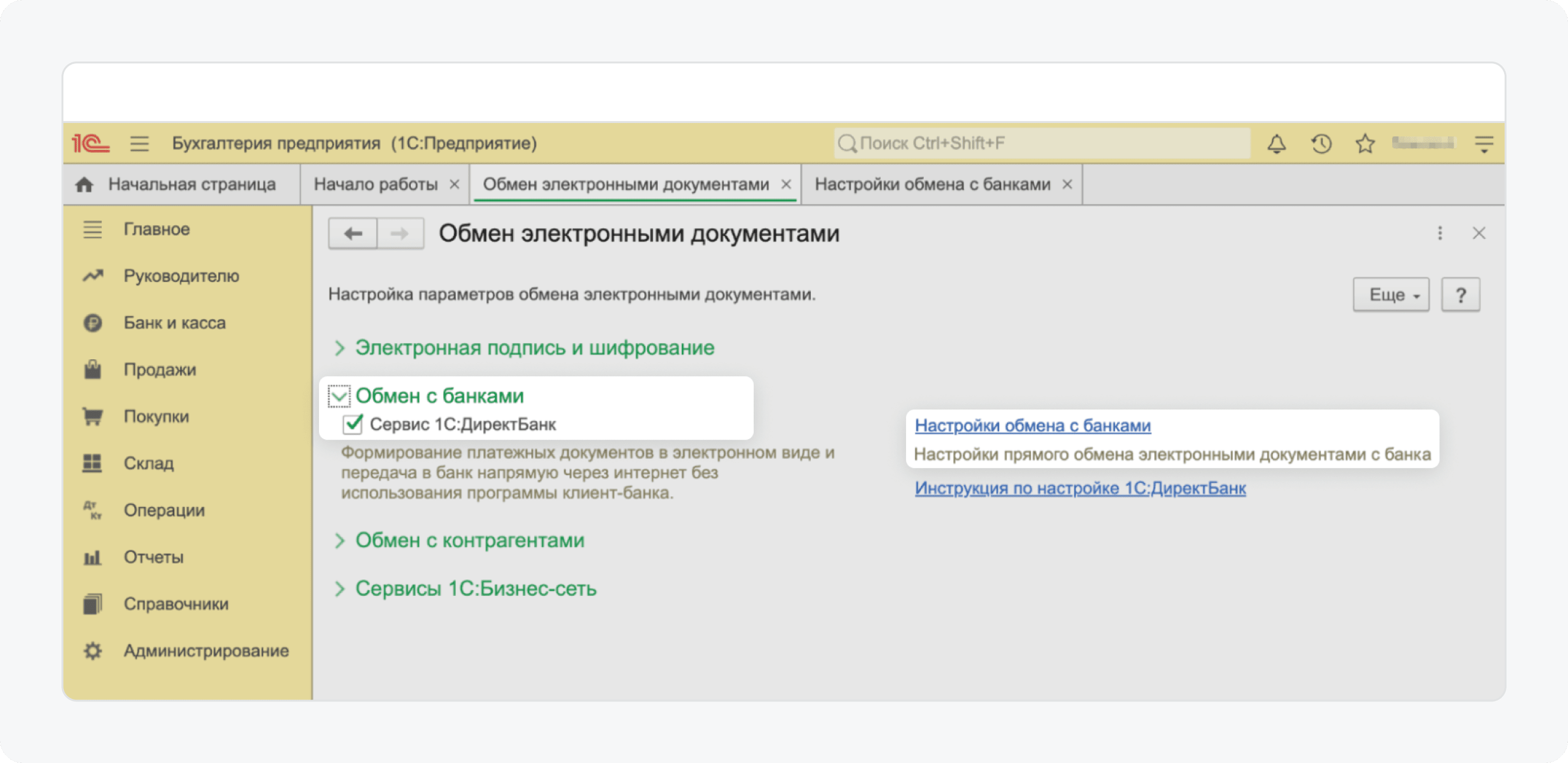Image resolution: width=1568 pixels, height=763 pixels.
Task: Click the Формирование платежных документов description text
Action: point(588,472)
